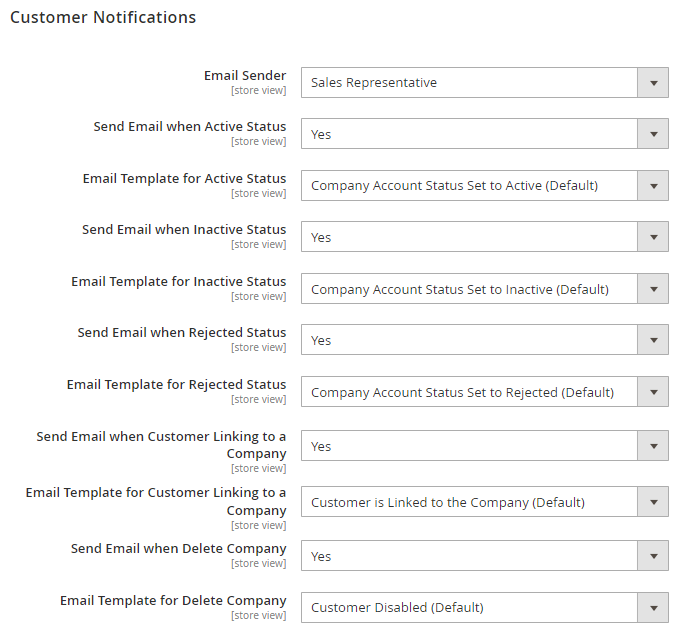685x630 pixels.
Task: Open arrow for Customer Linking email template
Action: (x=653, y=502)
